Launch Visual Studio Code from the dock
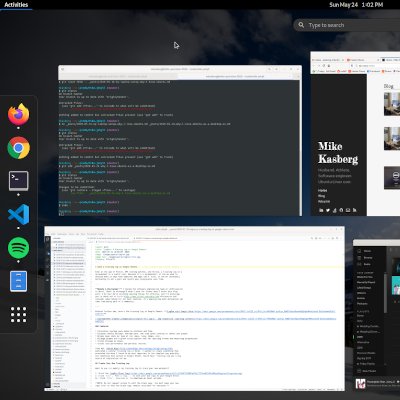 click(x=18, y=214)
